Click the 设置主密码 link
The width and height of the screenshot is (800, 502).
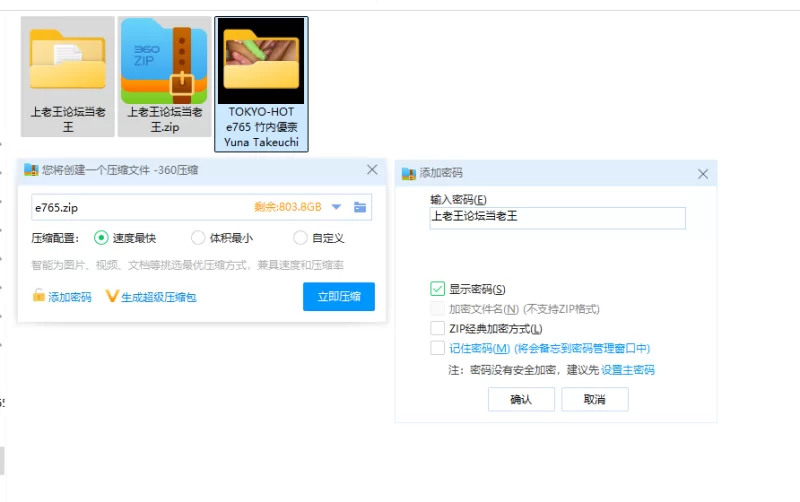coord(628,370)
